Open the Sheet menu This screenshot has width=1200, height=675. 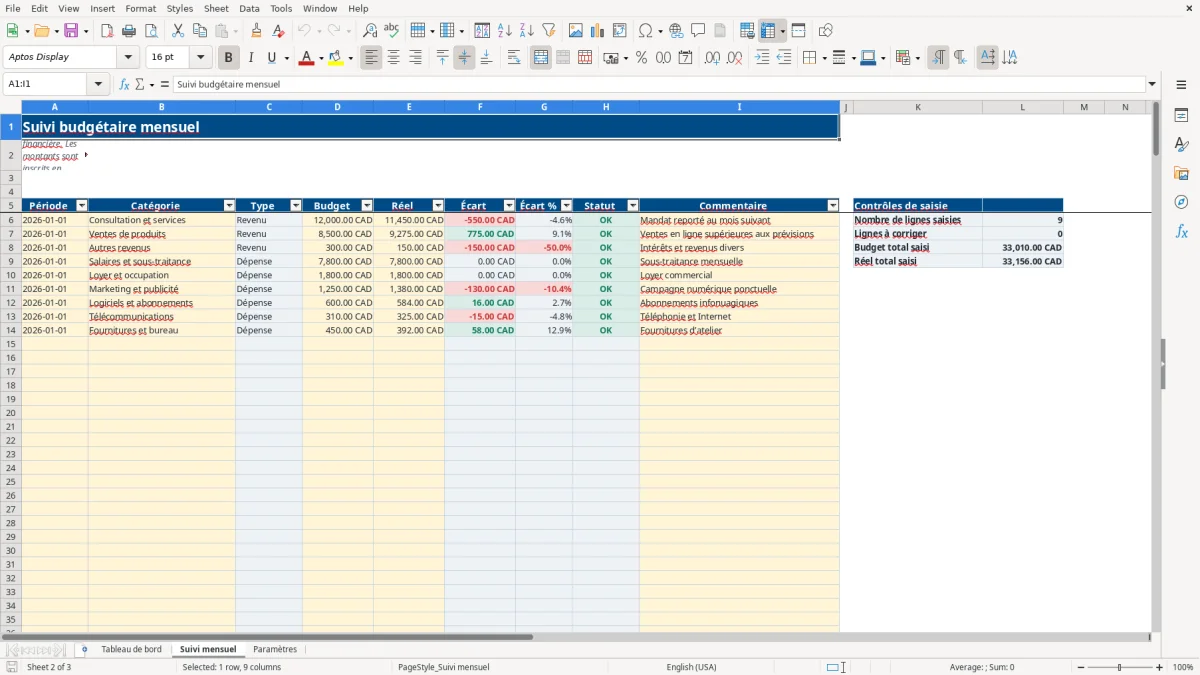pos(216,8)
